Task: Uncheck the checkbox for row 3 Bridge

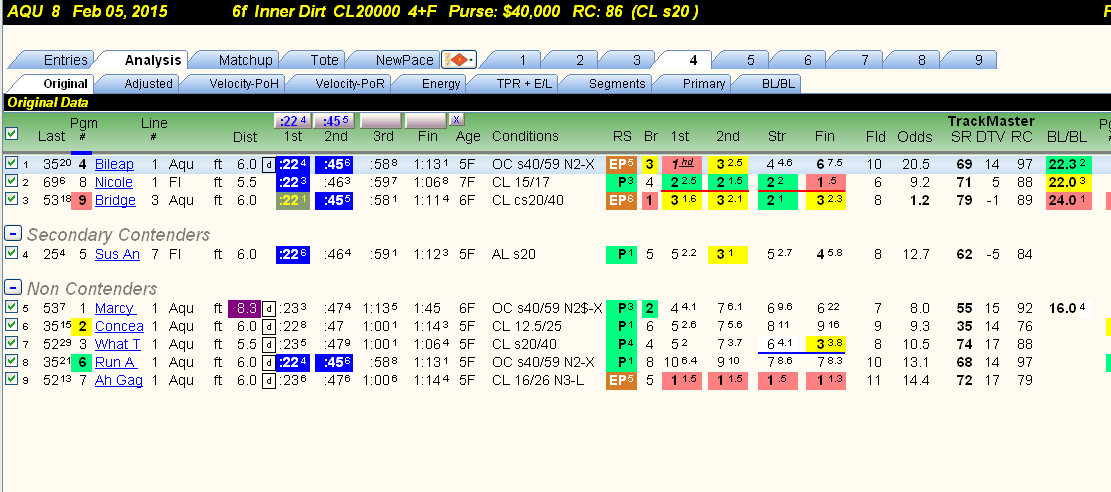Action: 11,199
